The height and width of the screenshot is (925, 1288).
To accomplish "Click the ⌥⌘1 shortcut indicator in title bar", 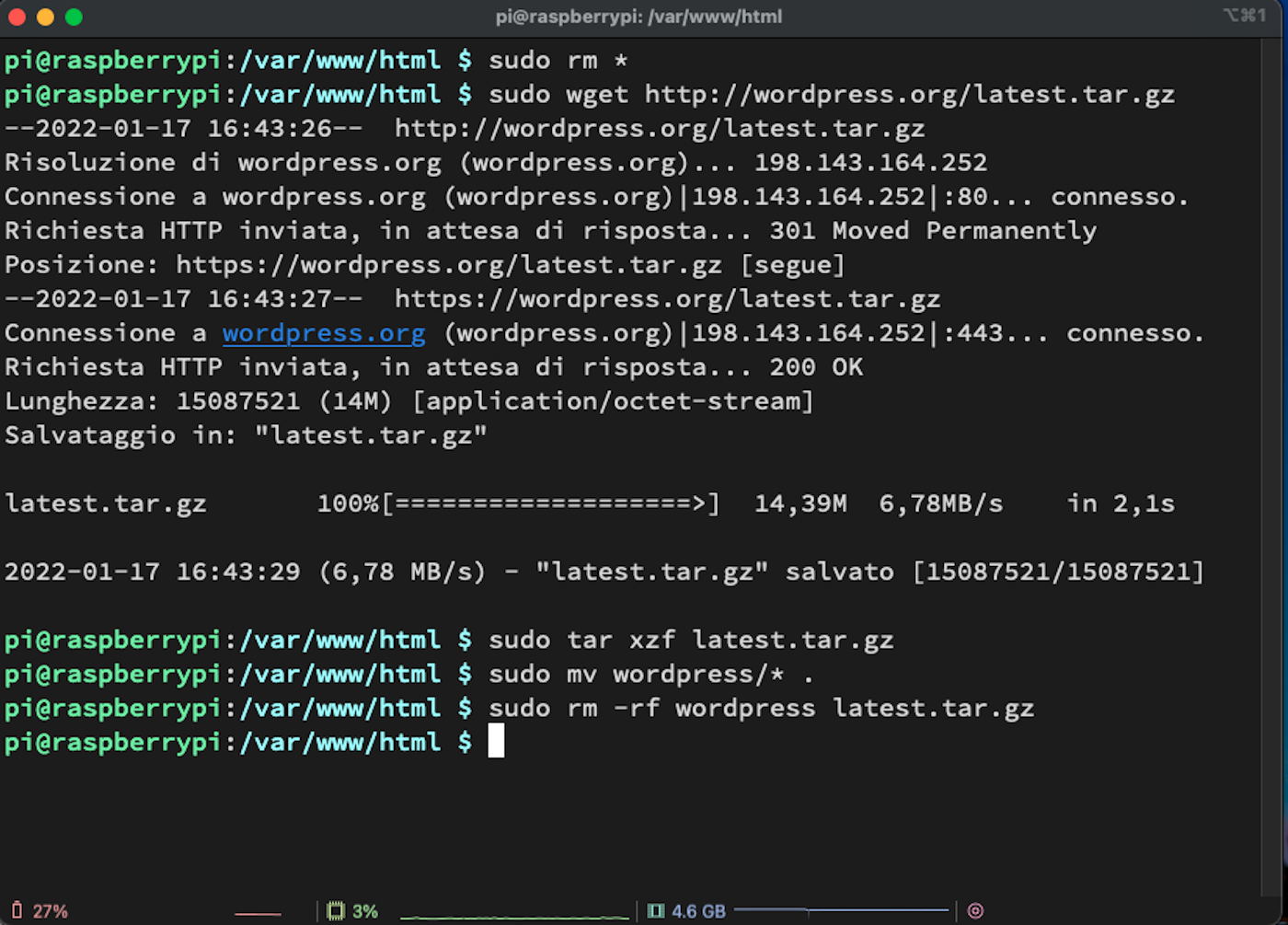I will 1244,16.
